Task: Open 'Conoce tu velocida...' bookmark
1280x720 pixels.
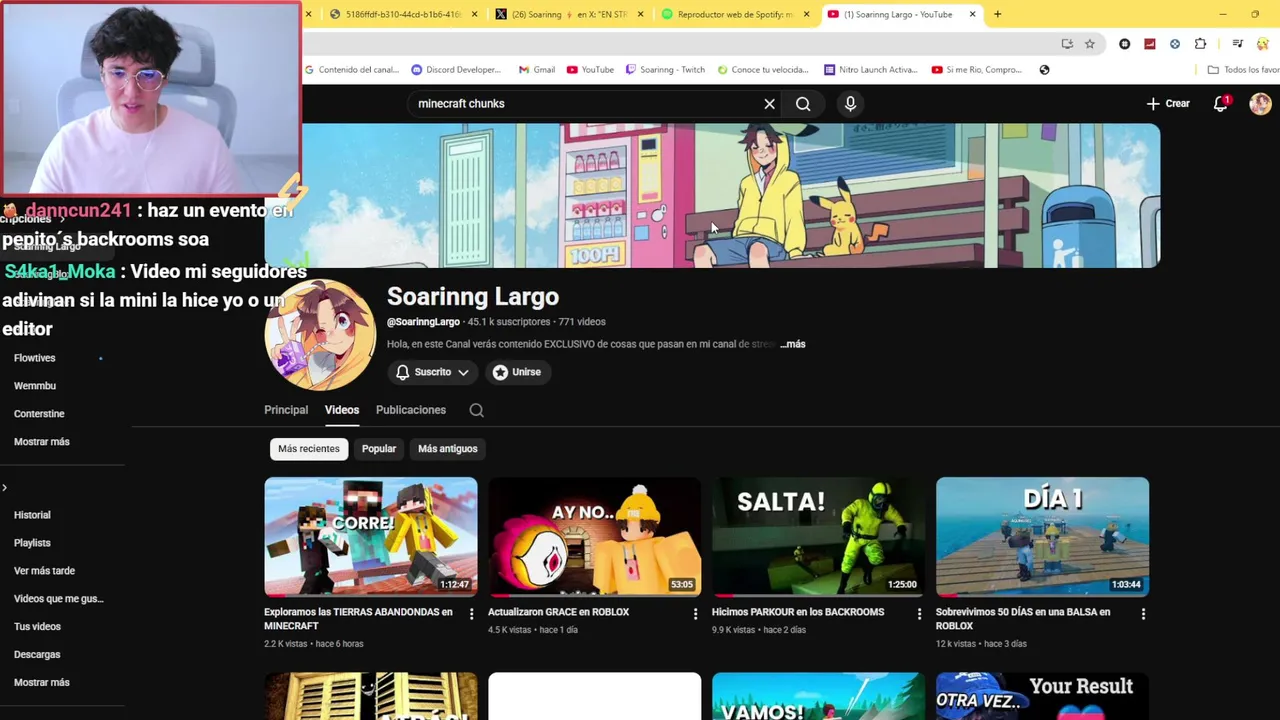Action: point(762,70)
